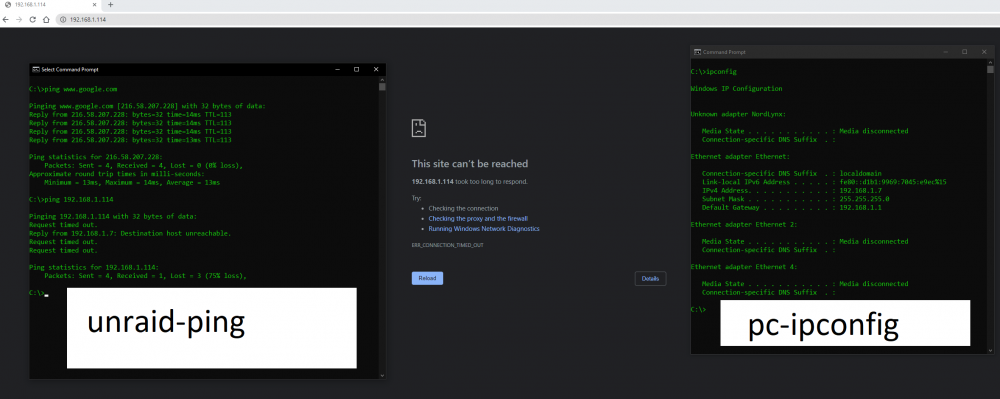This screenshot has height=399, width=1000.
Task: Click '192.168.1.114 took too long to respond' text
Action: pos(469,182)
